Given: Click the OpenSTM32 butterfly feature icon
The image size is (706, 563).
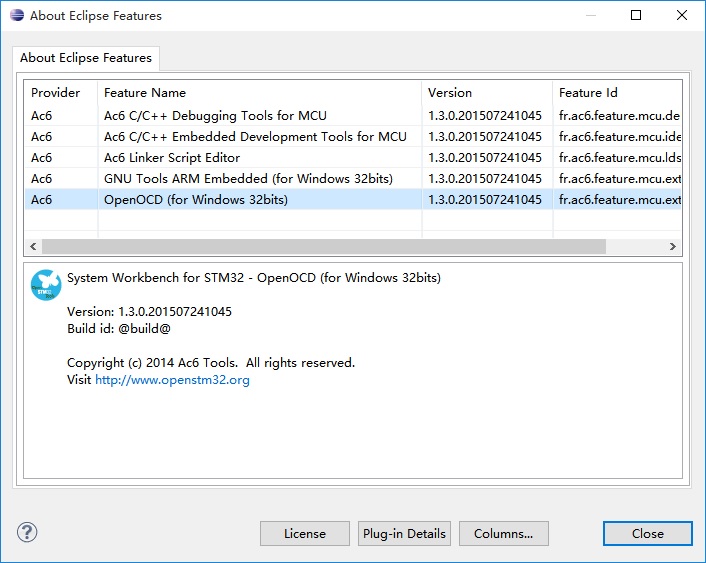Looking at the screenshot, I should point(46,285).
